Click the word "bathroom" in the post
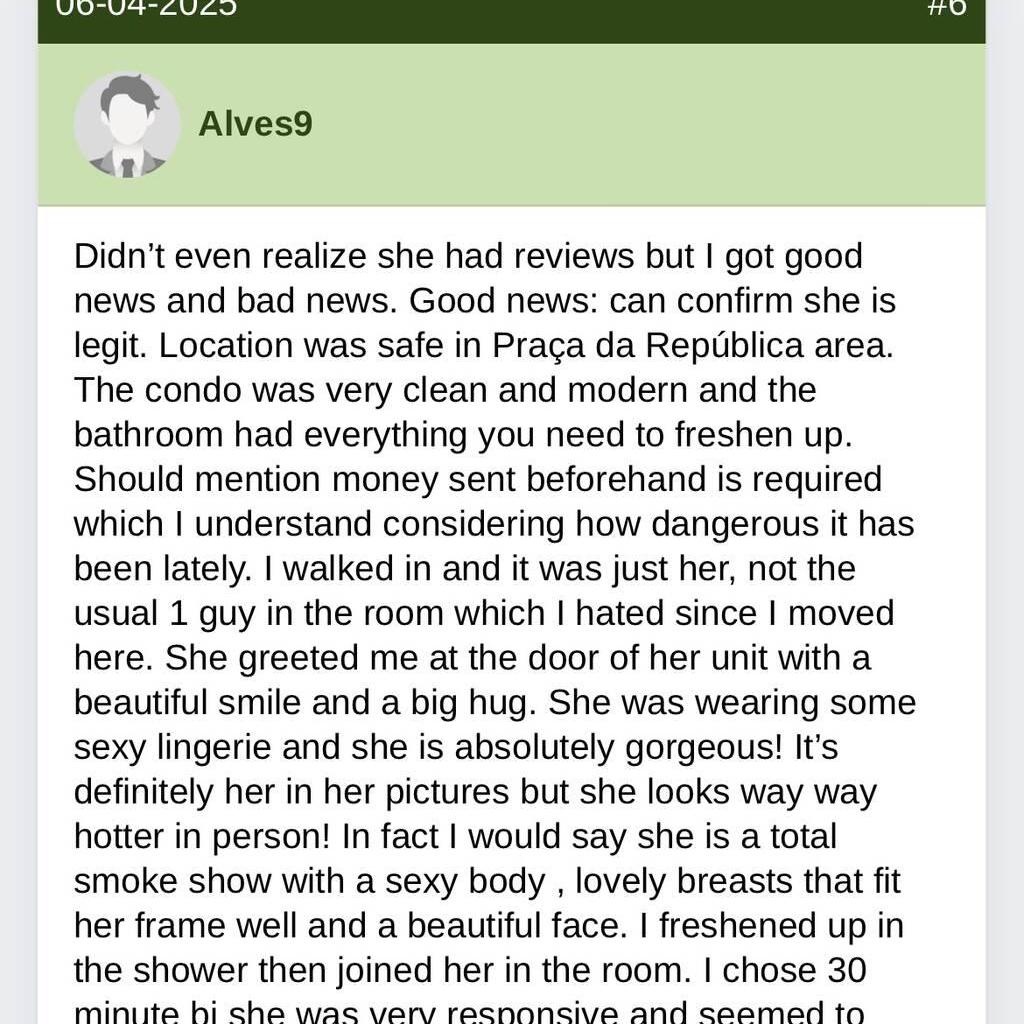Screen dimensions: 1024x1024 pyautogui.click(x=149, y=434)
